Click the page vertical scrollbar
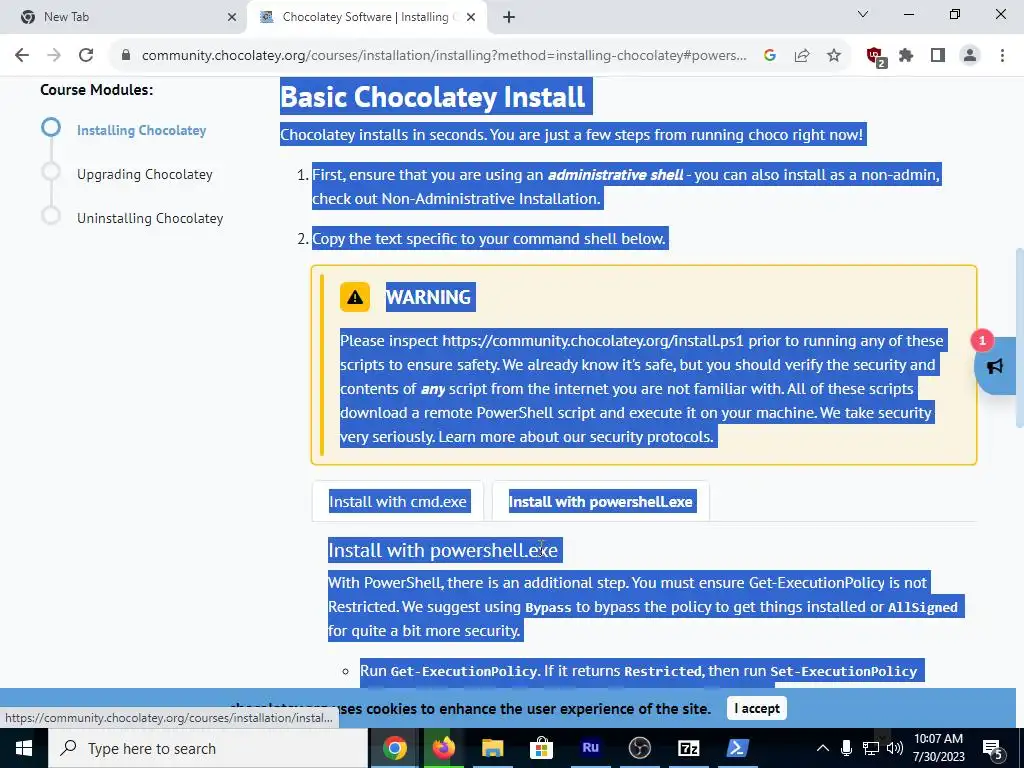This screenshot has width=1024, height=768. [1019, 338]
